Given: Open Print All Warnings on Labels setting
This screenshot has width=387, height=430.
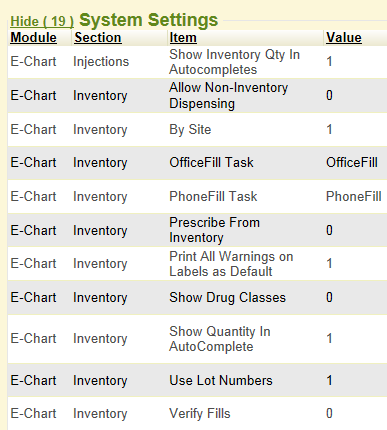Looking at the screenshot, I should click(231, 264).
